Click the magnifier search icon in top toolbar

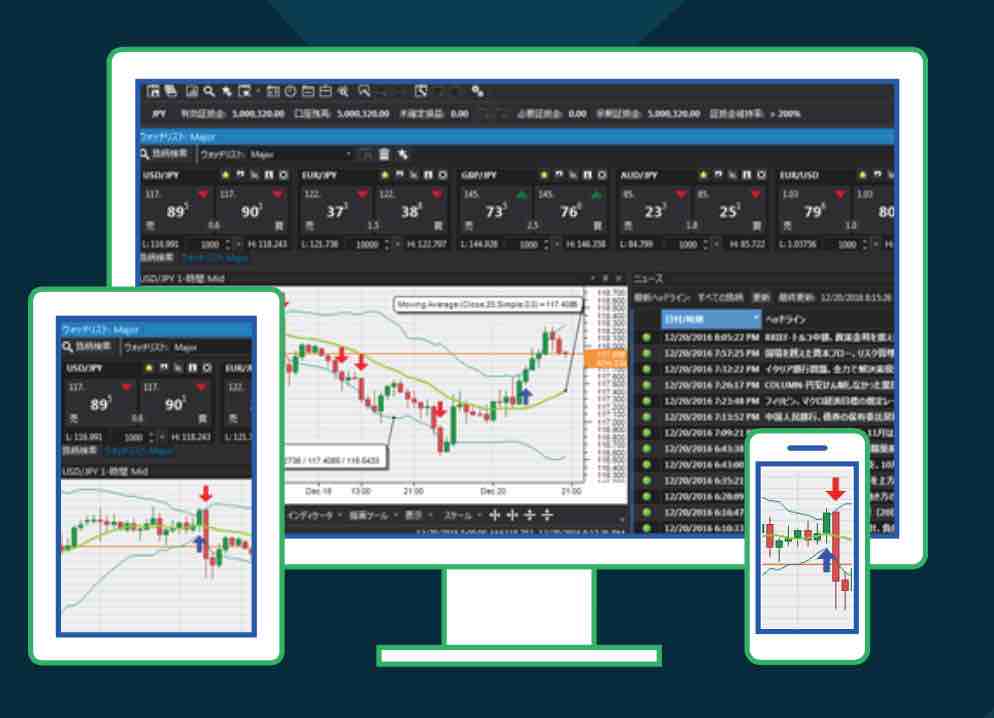209,91
